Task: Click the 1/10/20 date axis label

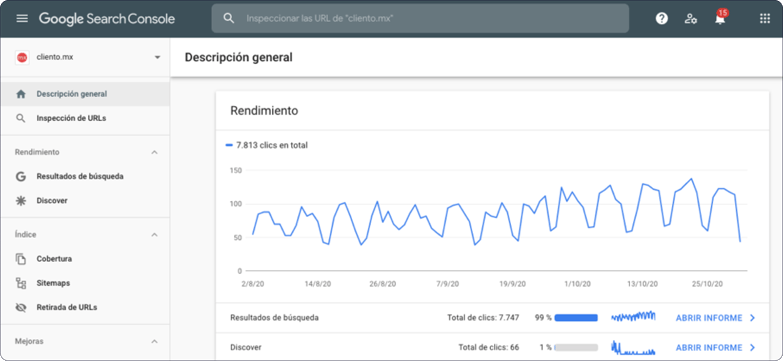Action: 578,284
